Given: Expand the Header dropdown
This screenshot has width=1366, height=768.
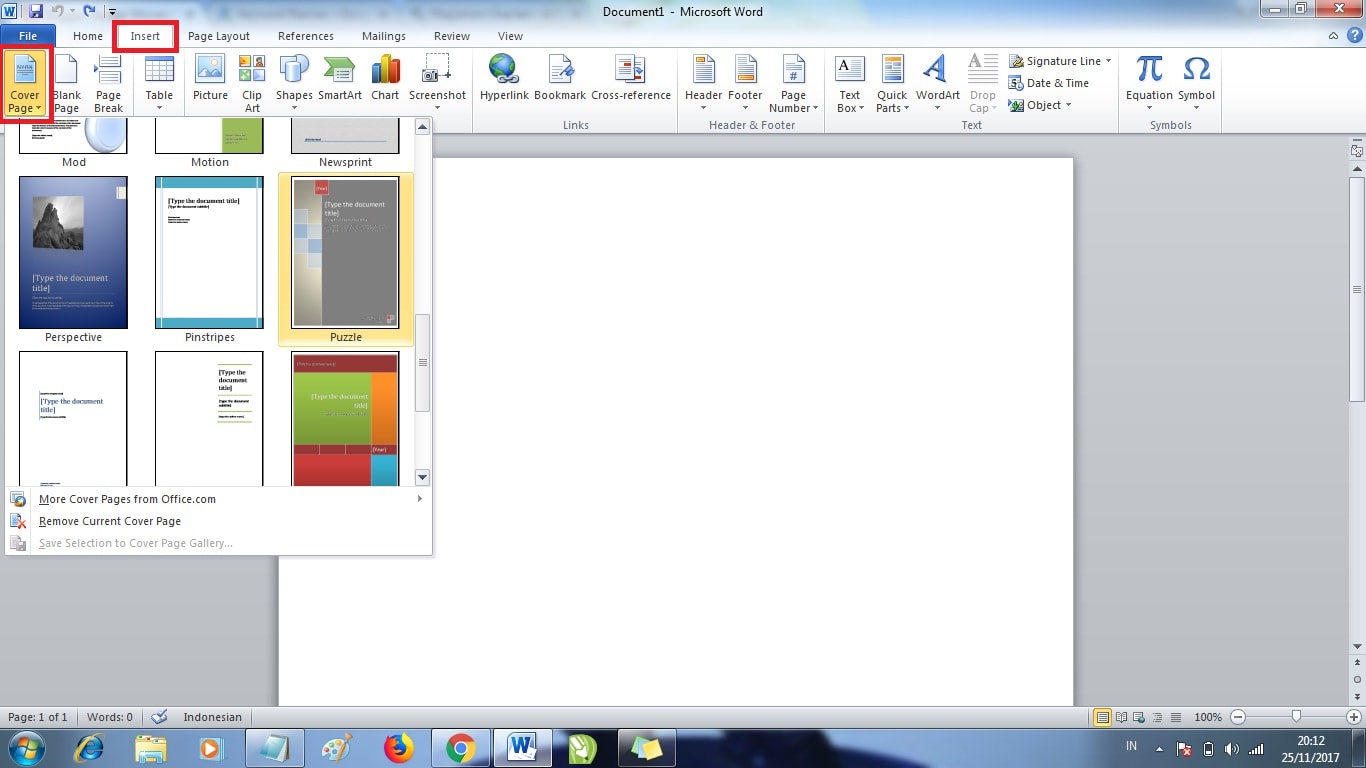Looking at the screenshot, I should tap(703, 85).
